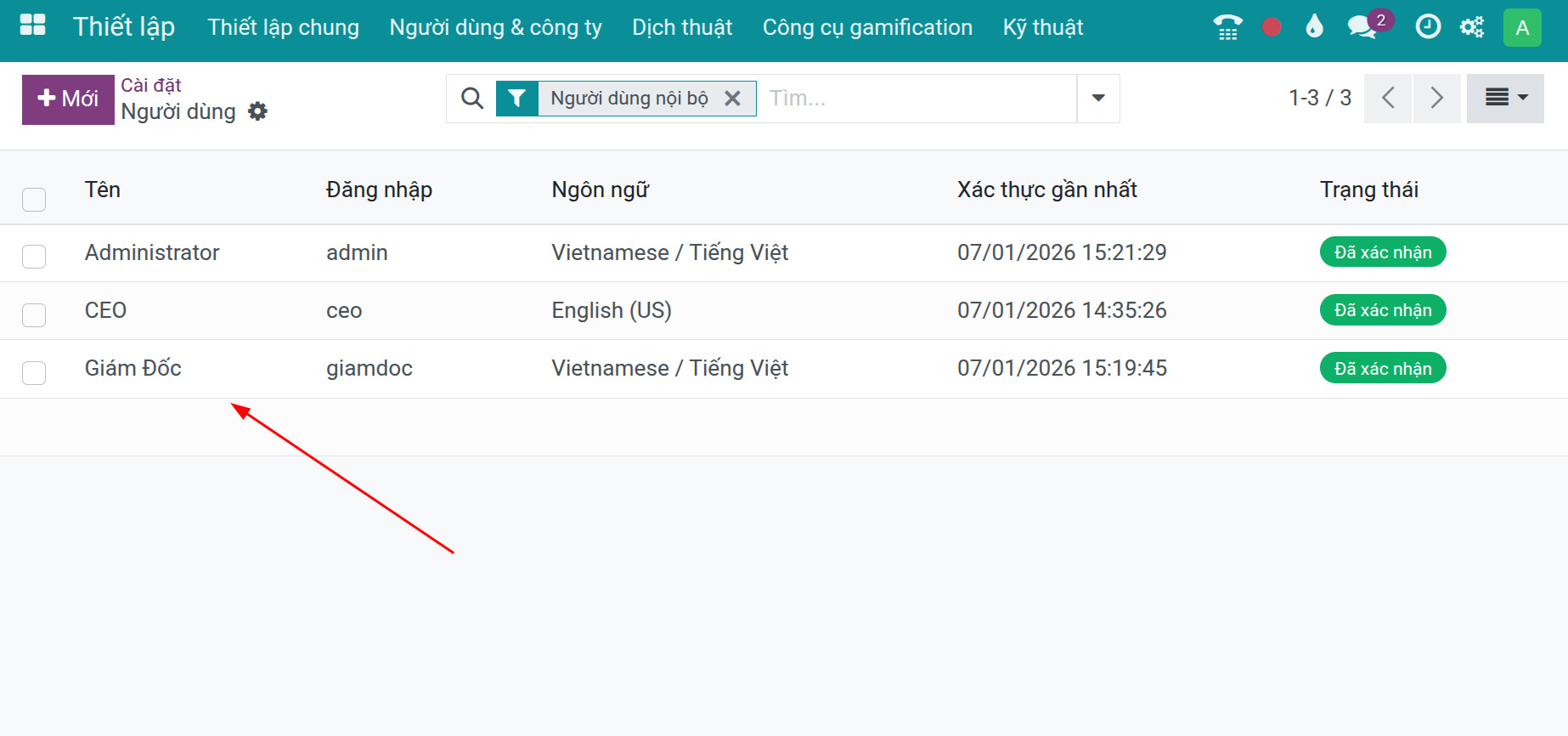Remove the Người dùng nội bộ filter
The width and height of the screenshot is (1568, 736).
click(732, 99)
